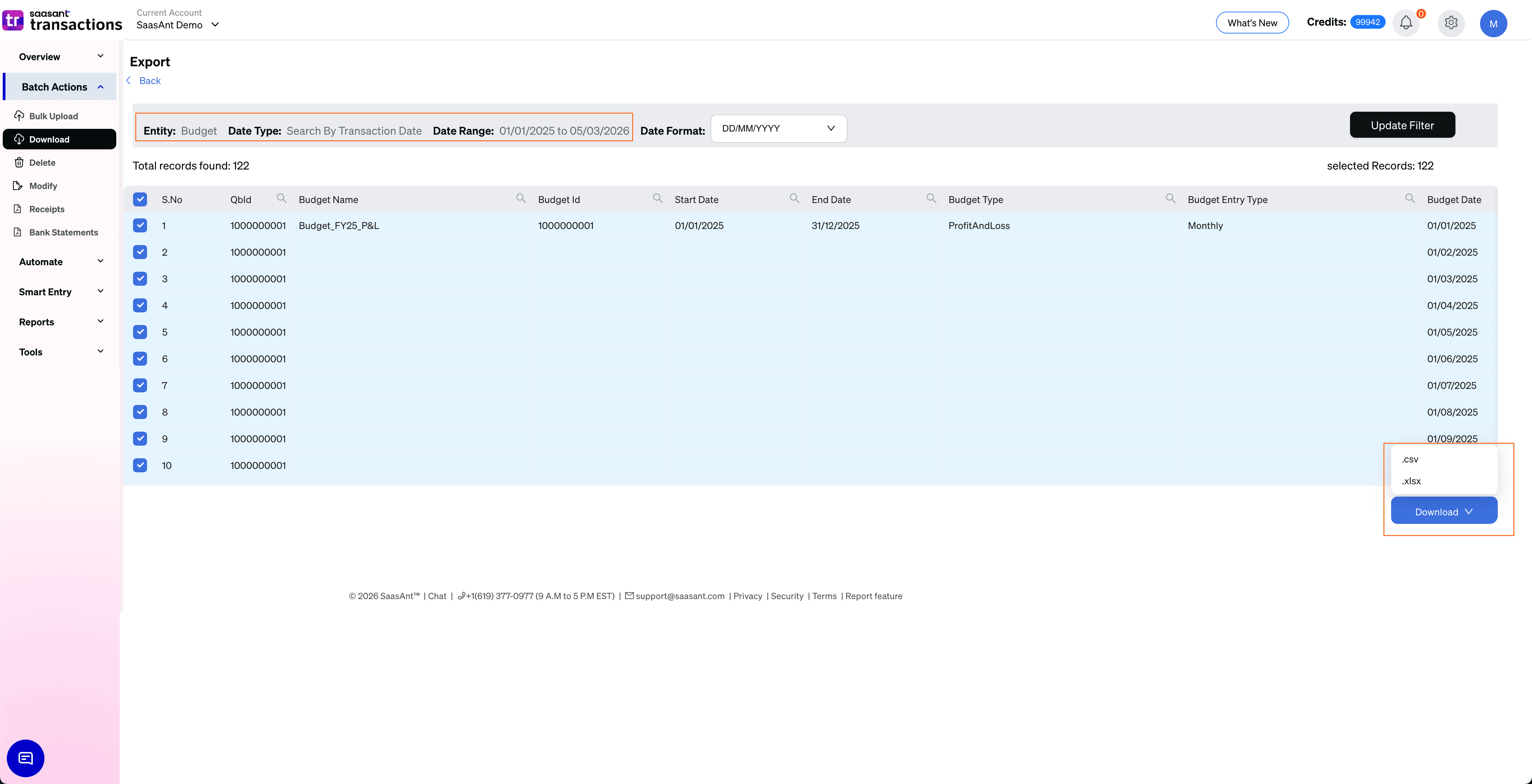The image size is (1532, 784).
Task: Open the Bulk Upload action
Action: 54,115
